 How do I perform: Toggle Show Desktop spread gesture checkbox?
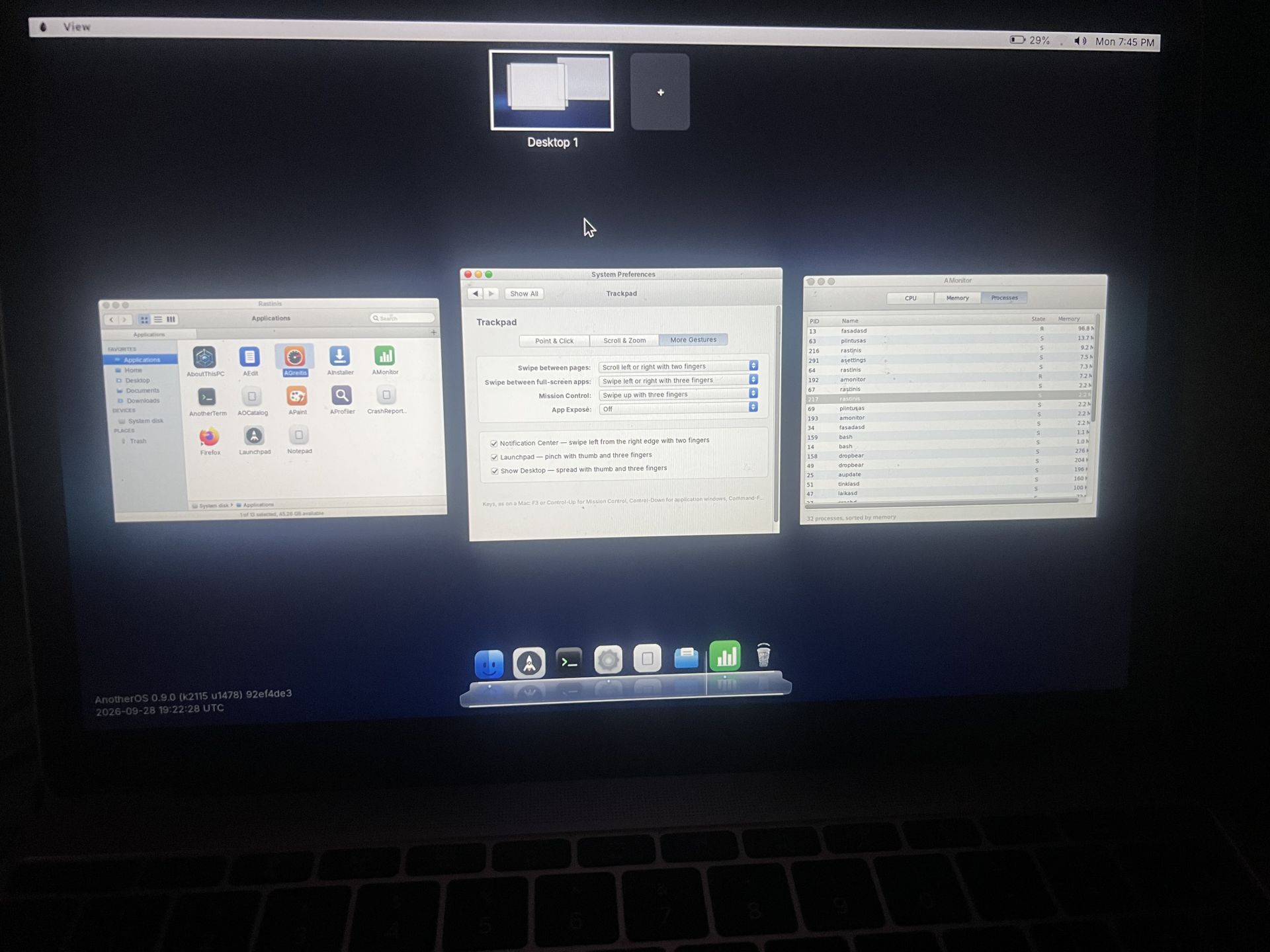[x=494, y=471]
